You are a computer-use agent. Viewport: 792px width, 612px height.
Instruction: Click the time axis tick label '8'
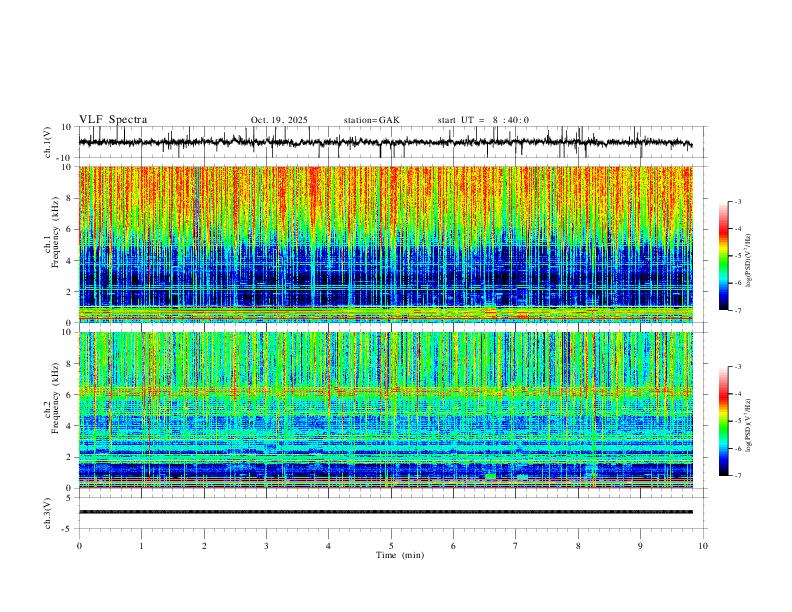578,546
